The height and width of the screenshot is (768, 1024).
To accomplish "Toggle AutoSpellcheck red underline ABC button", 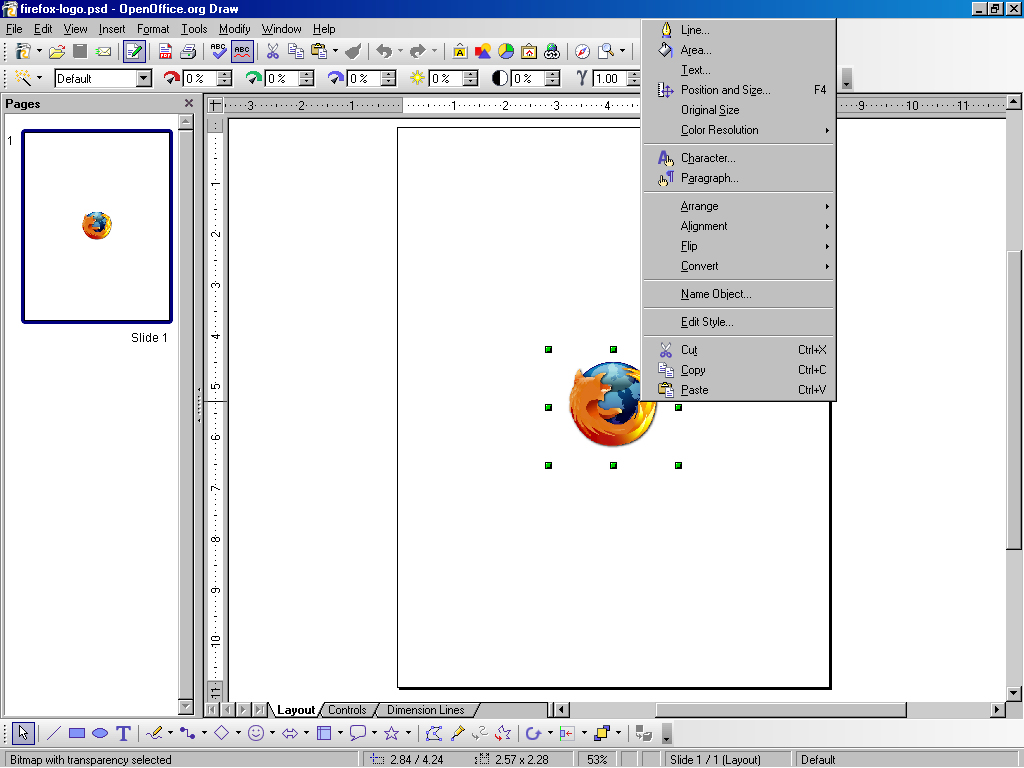I will 242,51.
